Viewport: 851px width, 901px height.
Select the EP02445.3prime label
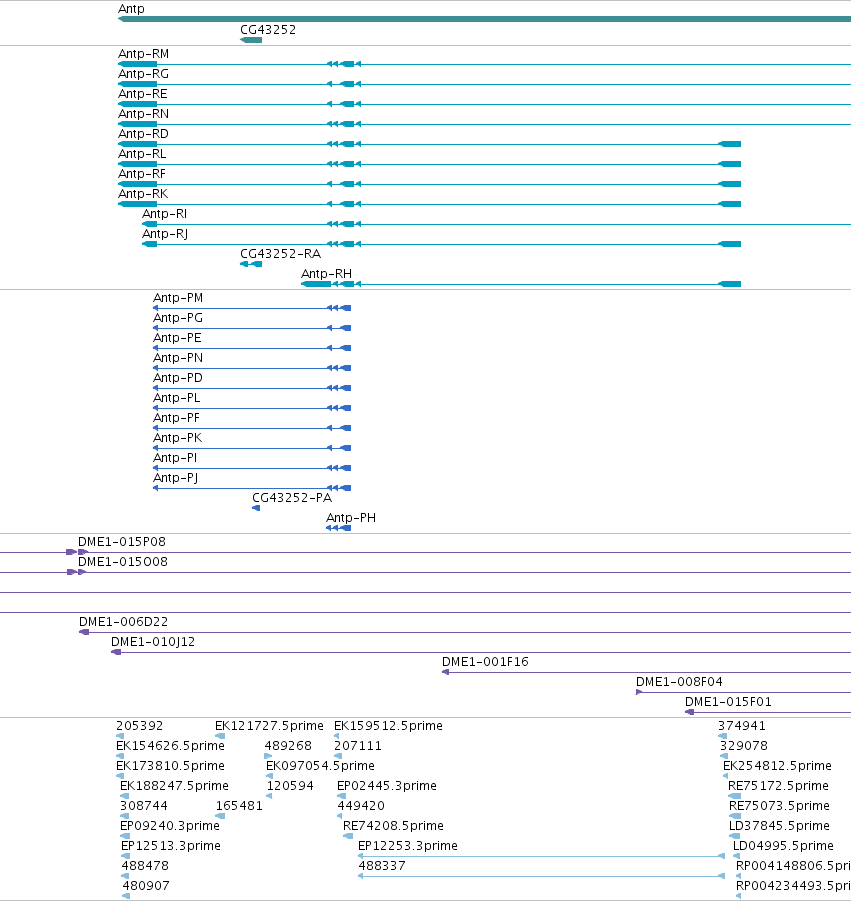387,786
